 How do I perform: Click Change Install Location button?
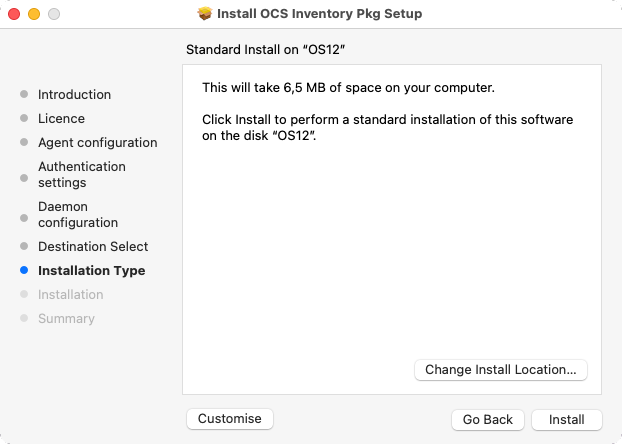point(501,370)
